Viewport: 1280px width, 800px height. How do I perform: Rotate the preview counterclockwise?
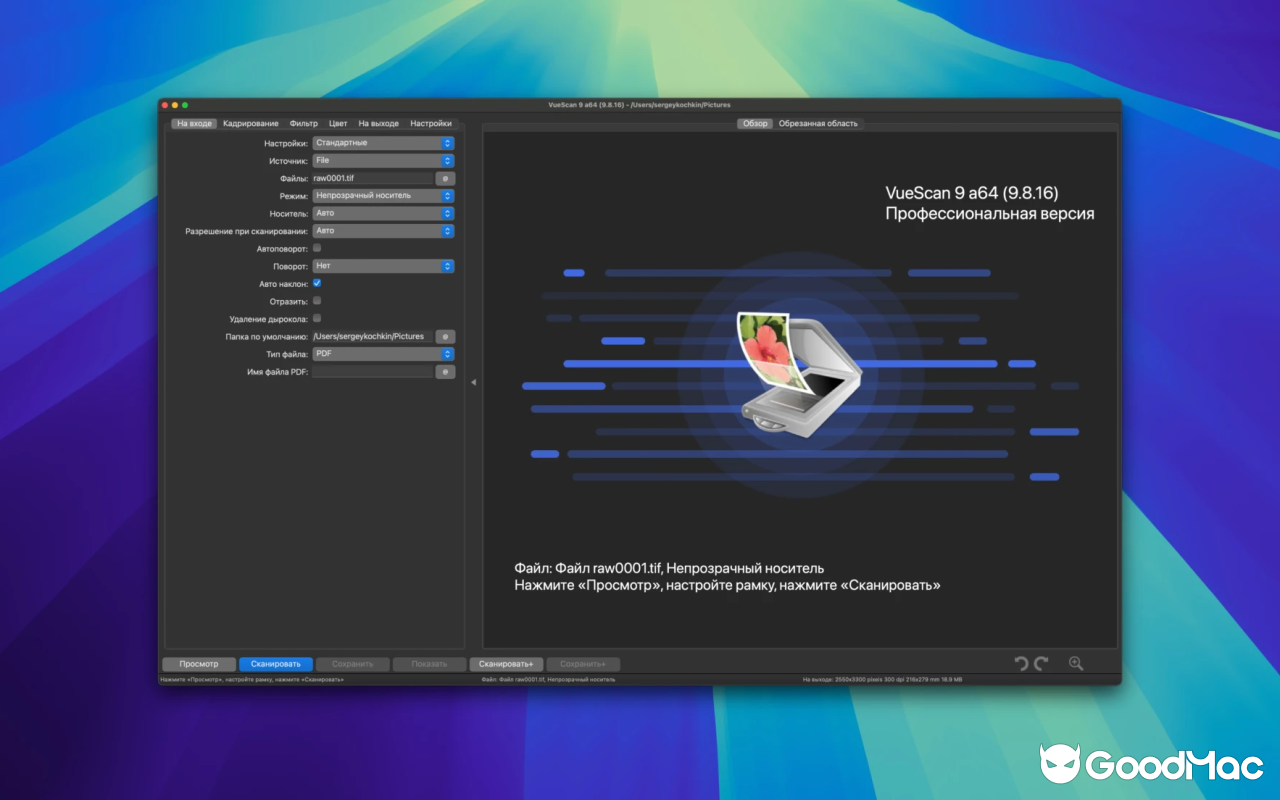(1021, 663)
